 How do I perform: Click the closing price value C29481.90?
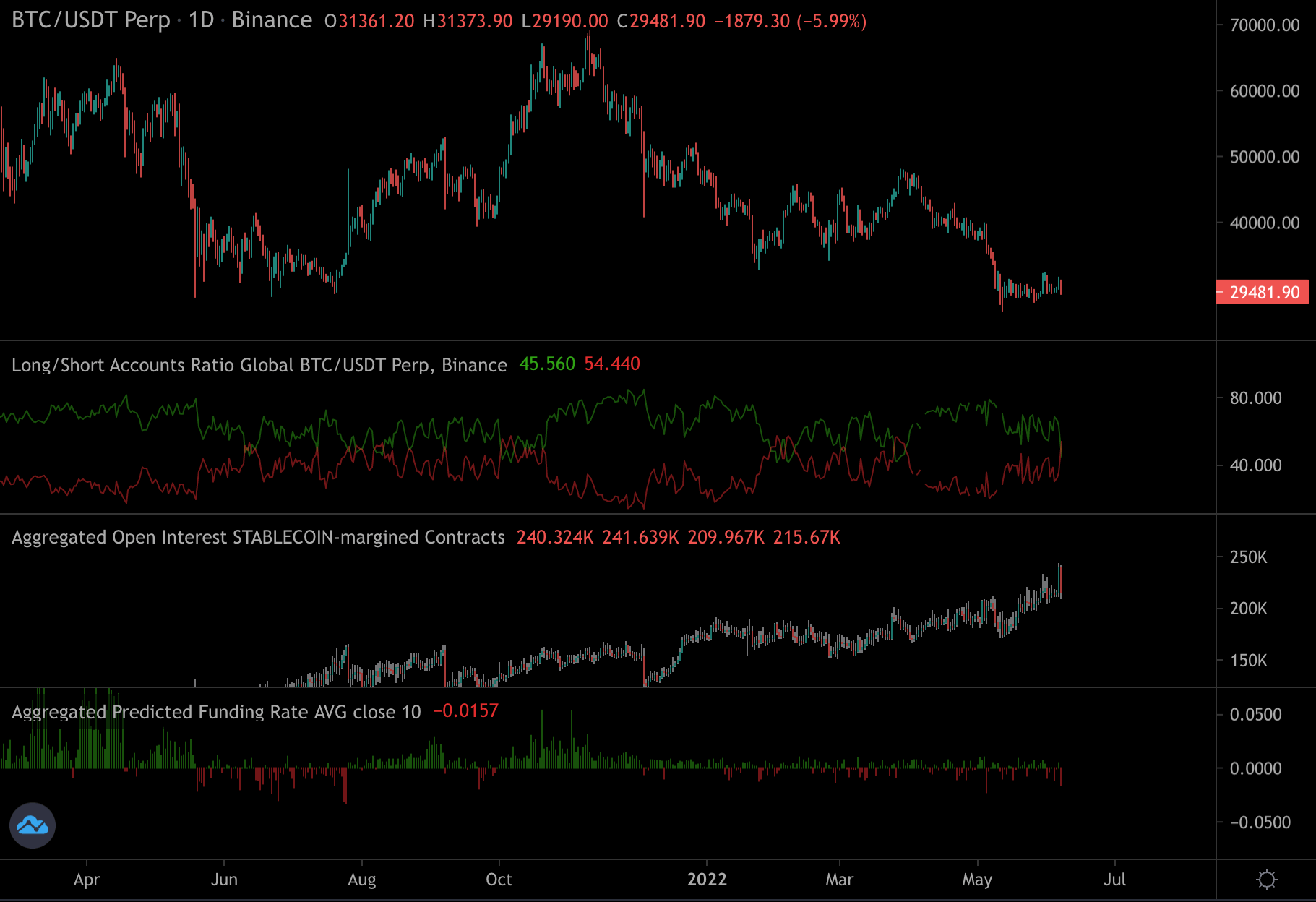[x=661, y=21]
